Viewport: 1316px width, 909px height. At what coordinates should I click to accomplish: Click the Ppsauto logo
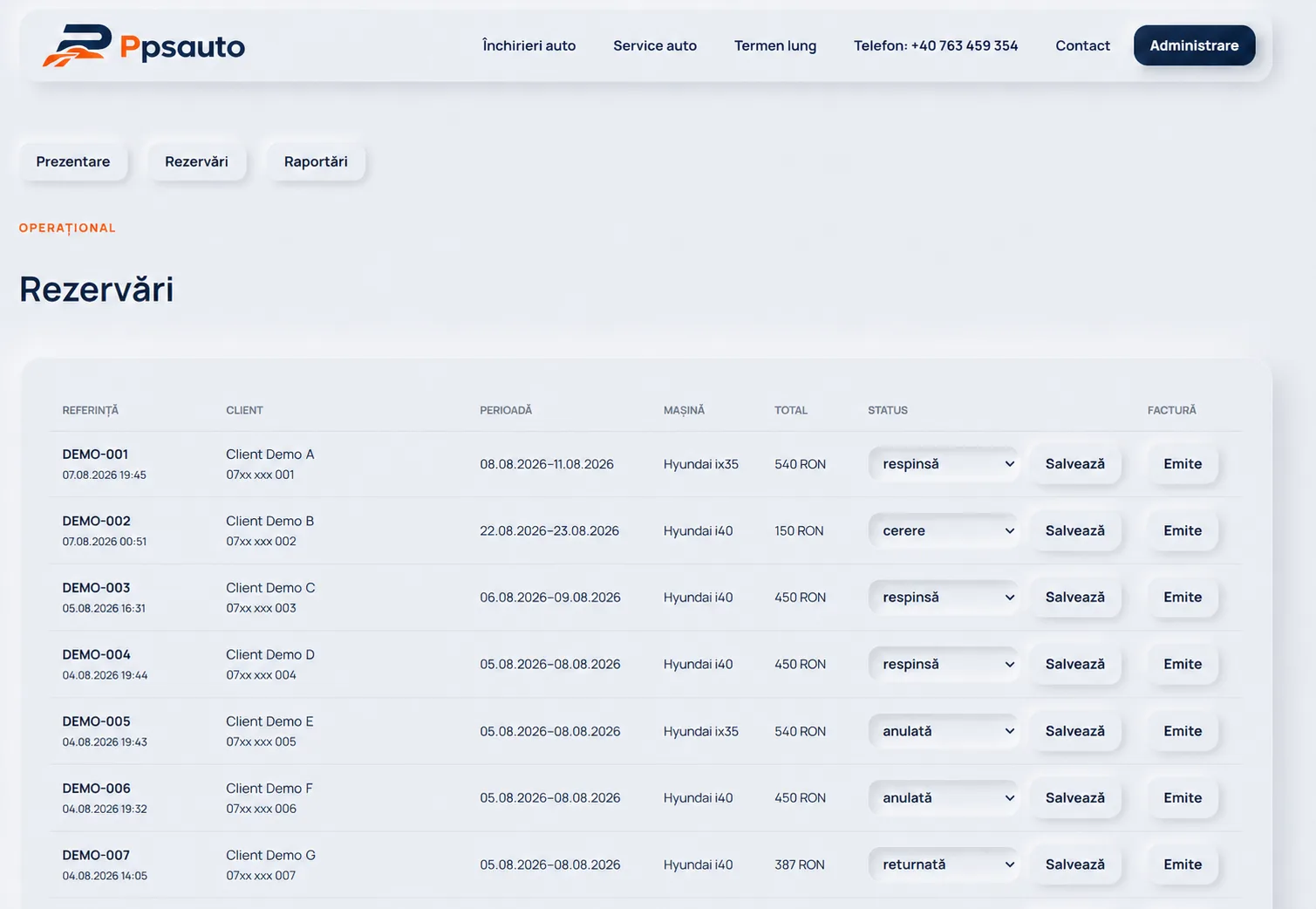click(144, 45)
